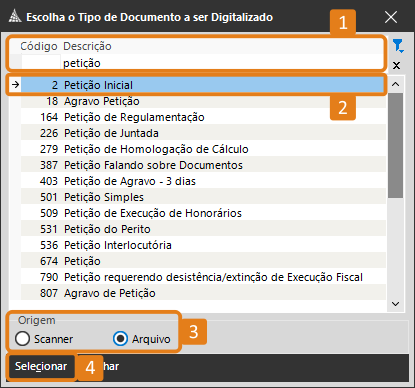This screenshot has height=388, width=415.
Task: Click the application logo in the title bar
Action: [x=15, y=16]
